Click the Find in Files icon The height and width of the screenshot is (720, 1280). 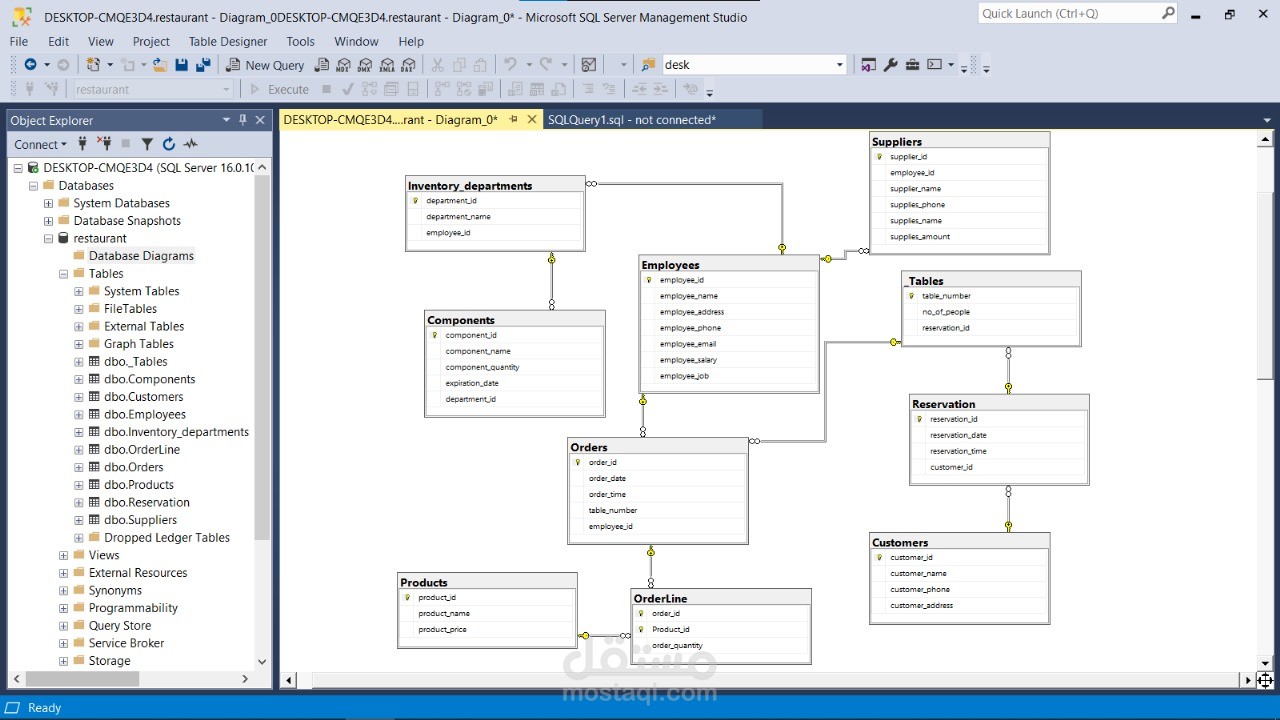point(648,65)
